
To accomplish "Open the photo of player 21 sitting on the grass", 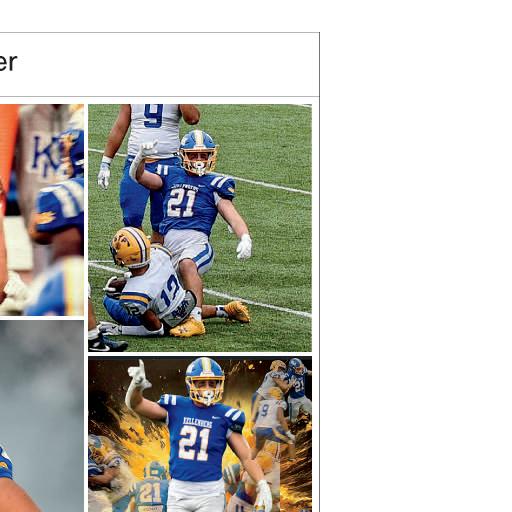I will (200, 228).
